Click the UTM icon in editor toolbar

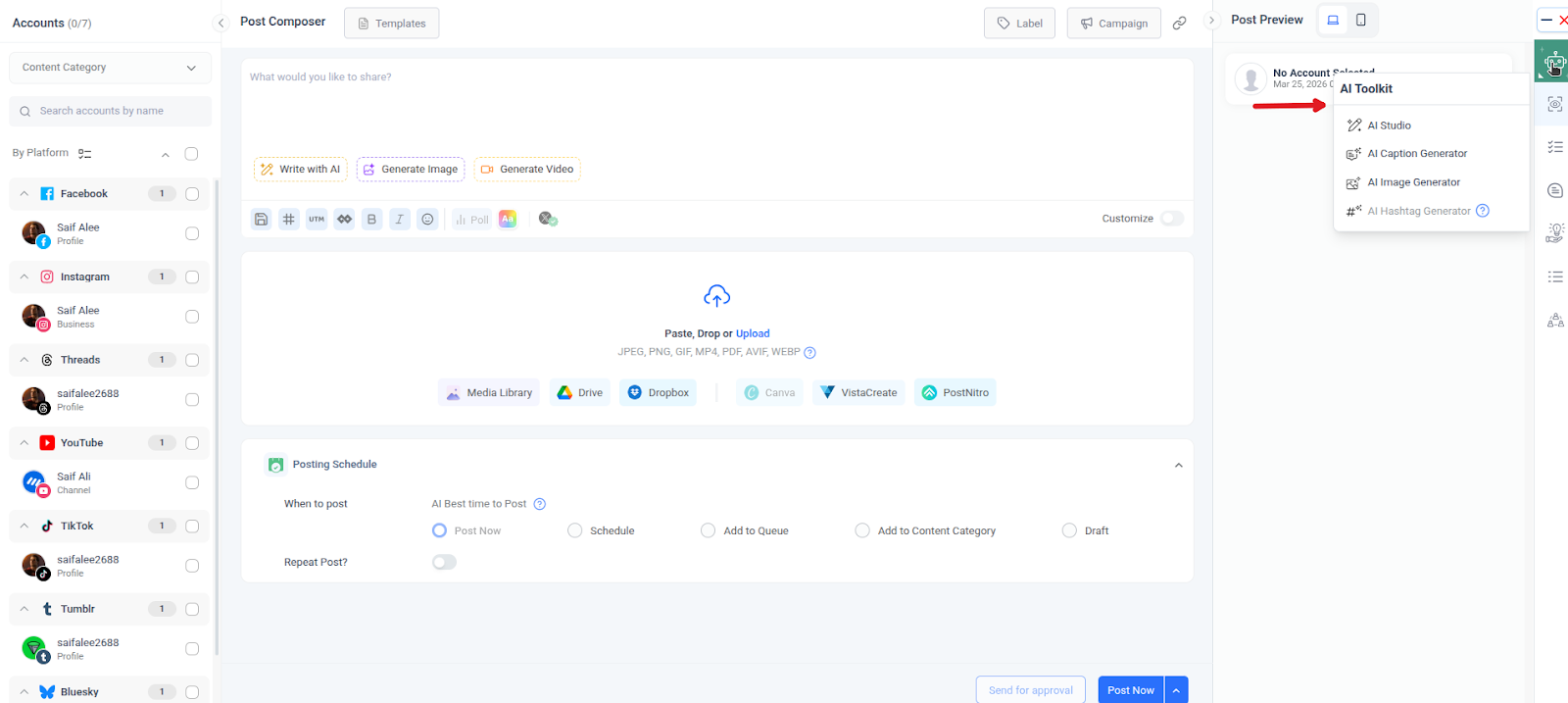click(x=317, y=220)
